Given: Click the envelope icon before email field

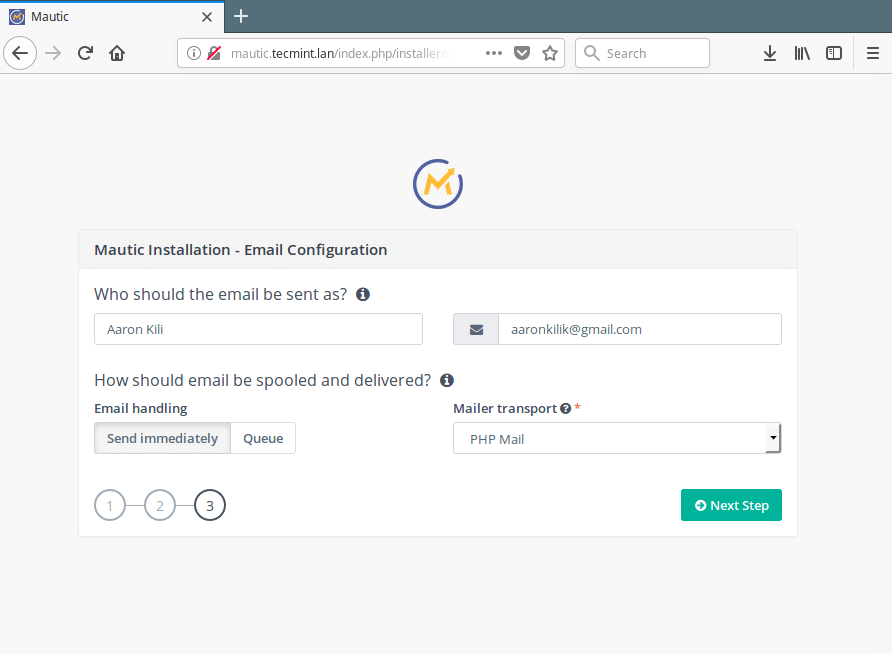Looking at the screenshot, I should point(476,329).
